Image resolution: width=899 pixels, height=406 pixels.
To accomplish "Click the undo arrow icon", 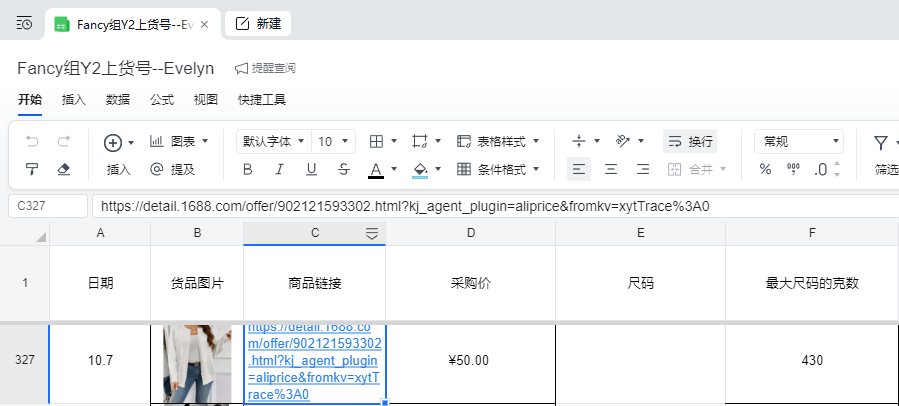I will [x=32, y=142].
